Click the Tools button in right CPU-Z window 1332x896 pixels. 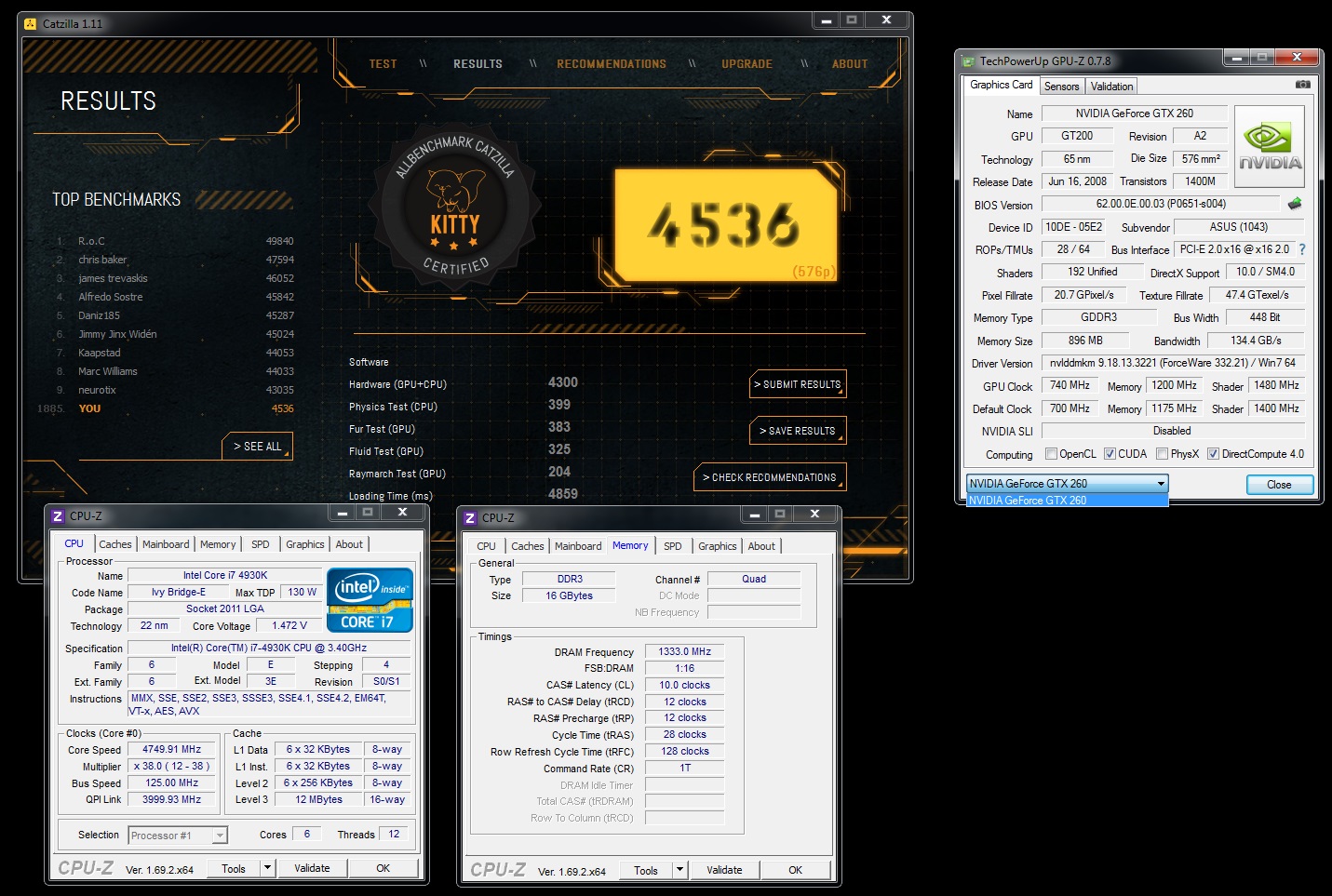tap(646, 871)
